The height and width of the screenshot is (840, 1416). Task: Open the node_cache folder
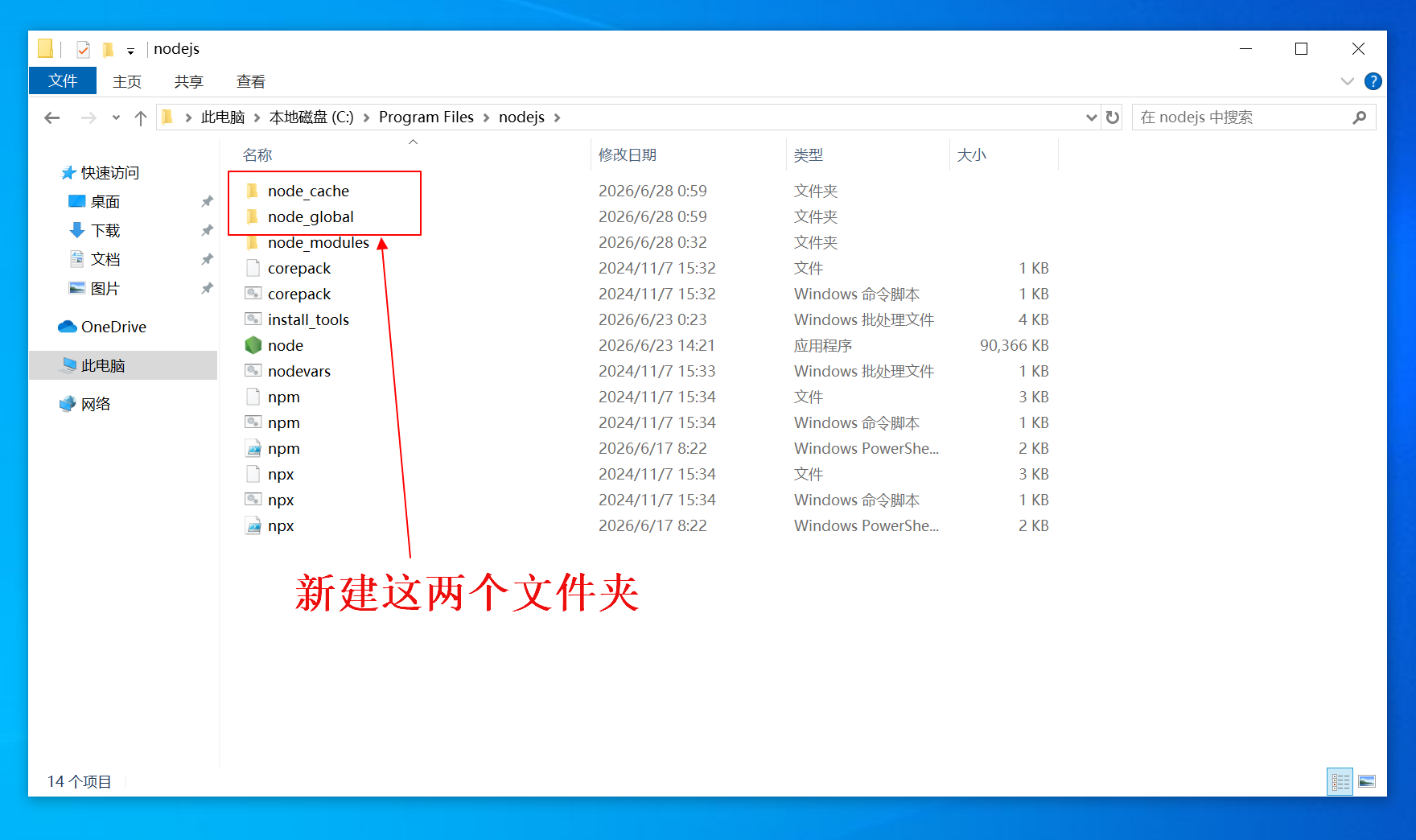(308, 191)
